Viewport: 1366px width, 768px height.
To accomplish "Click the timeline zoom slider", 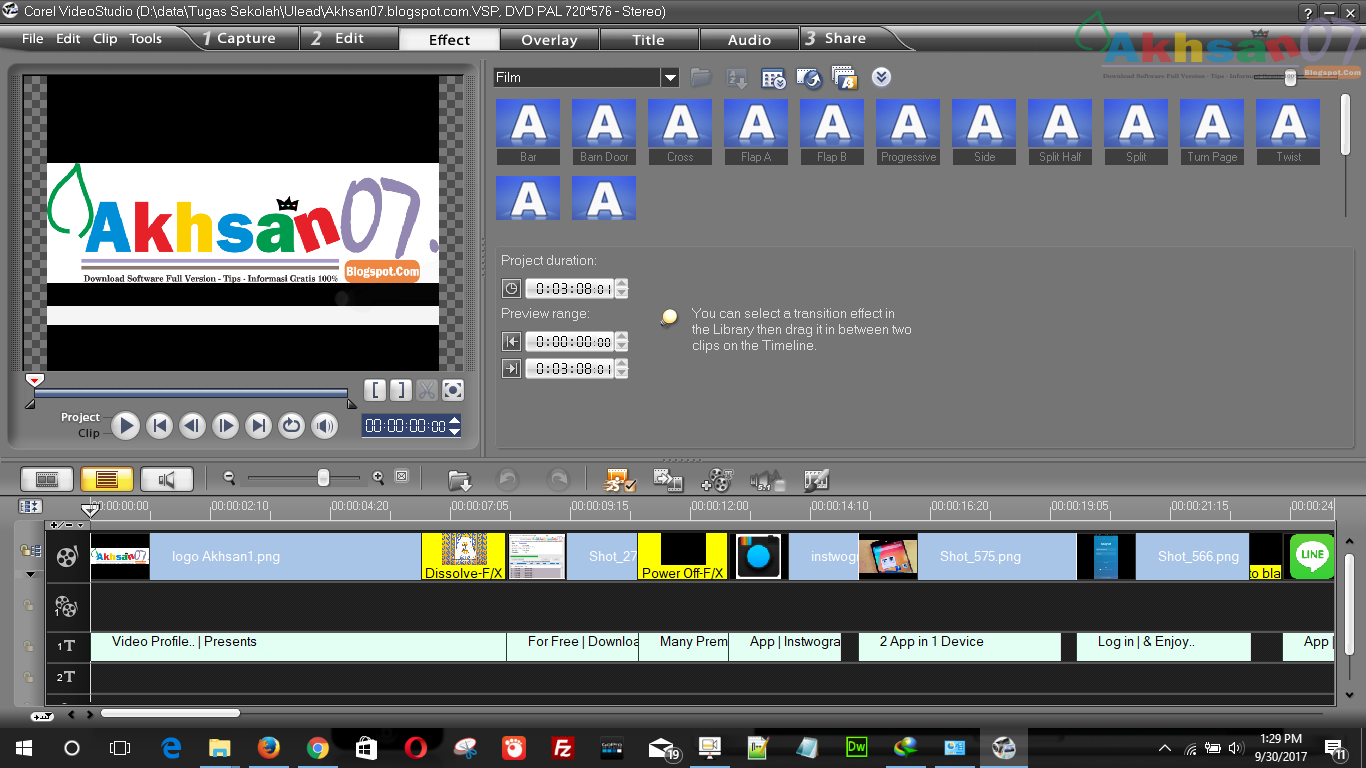I will (x=325, y=477).
